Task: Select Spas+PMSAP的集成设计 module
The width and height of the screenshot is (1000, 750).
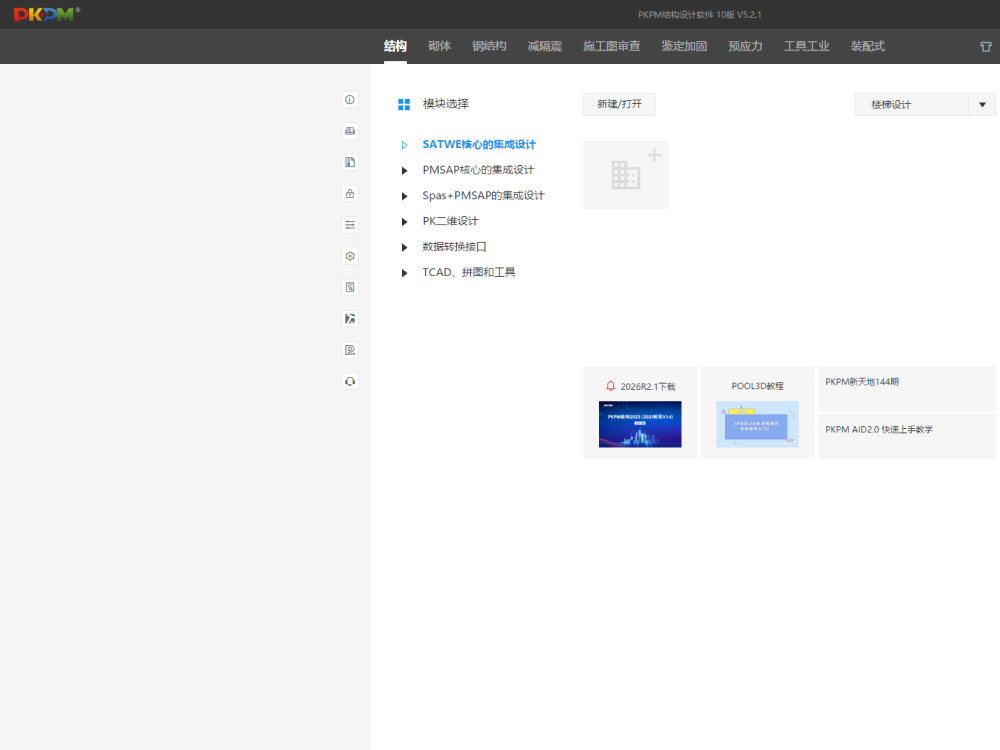Action: click(483, 195)
